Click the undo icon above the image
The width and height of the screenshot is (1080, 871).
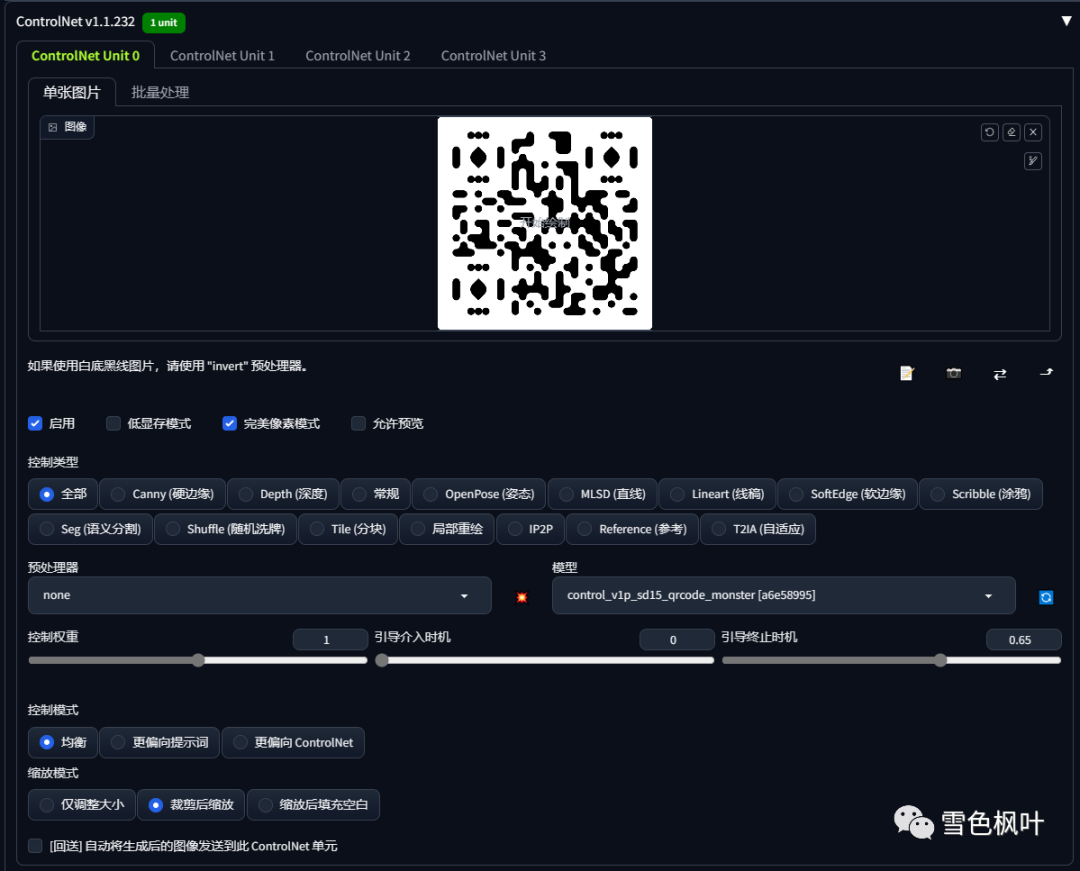click(989, 132)
